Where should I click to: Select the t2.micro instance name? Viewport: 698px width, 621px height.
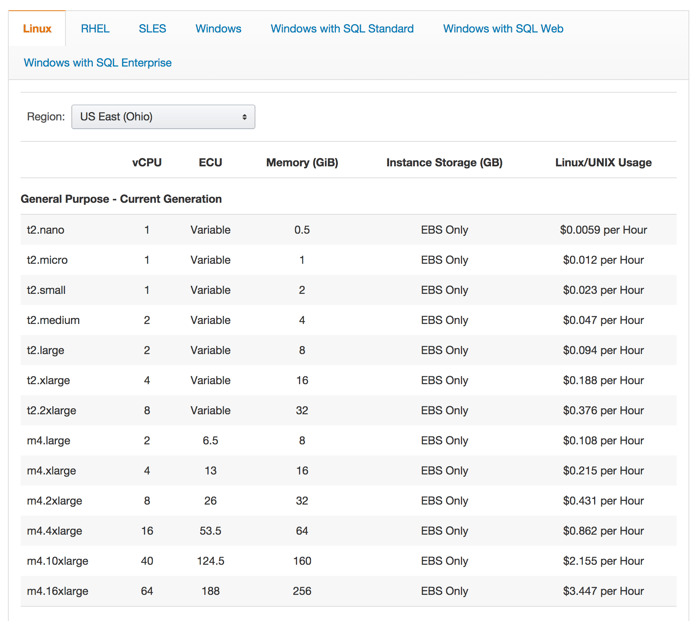pos(47,260)
